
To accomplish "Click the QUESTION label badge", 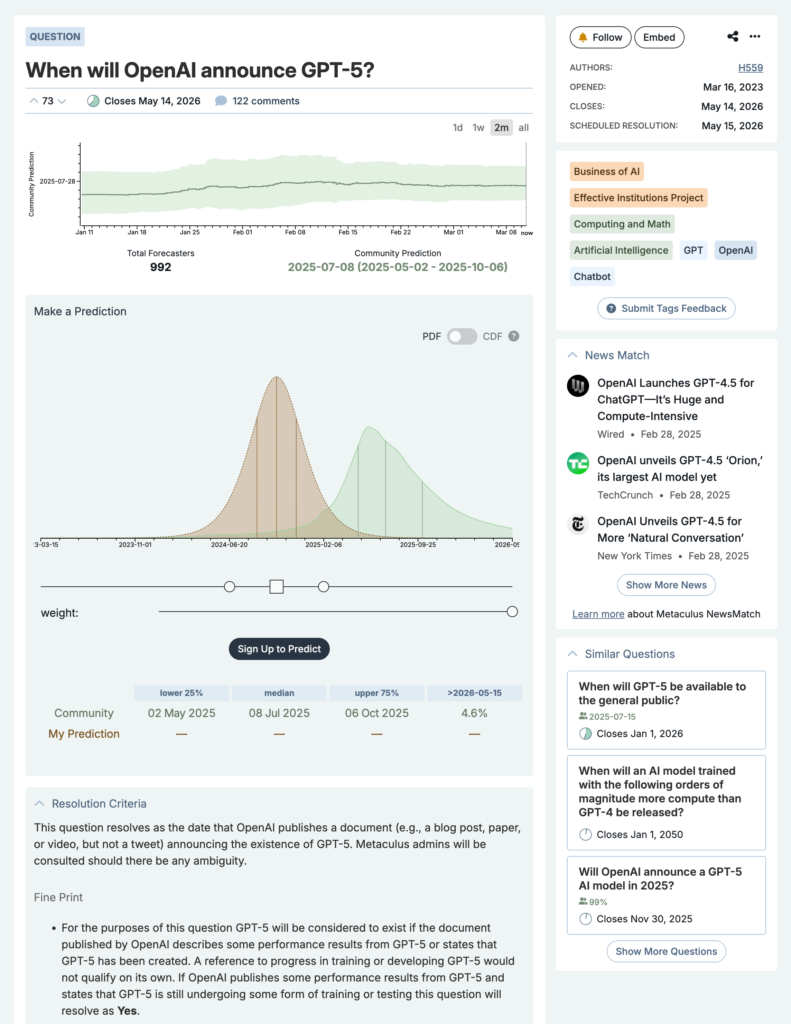I will tap(55, 37).
